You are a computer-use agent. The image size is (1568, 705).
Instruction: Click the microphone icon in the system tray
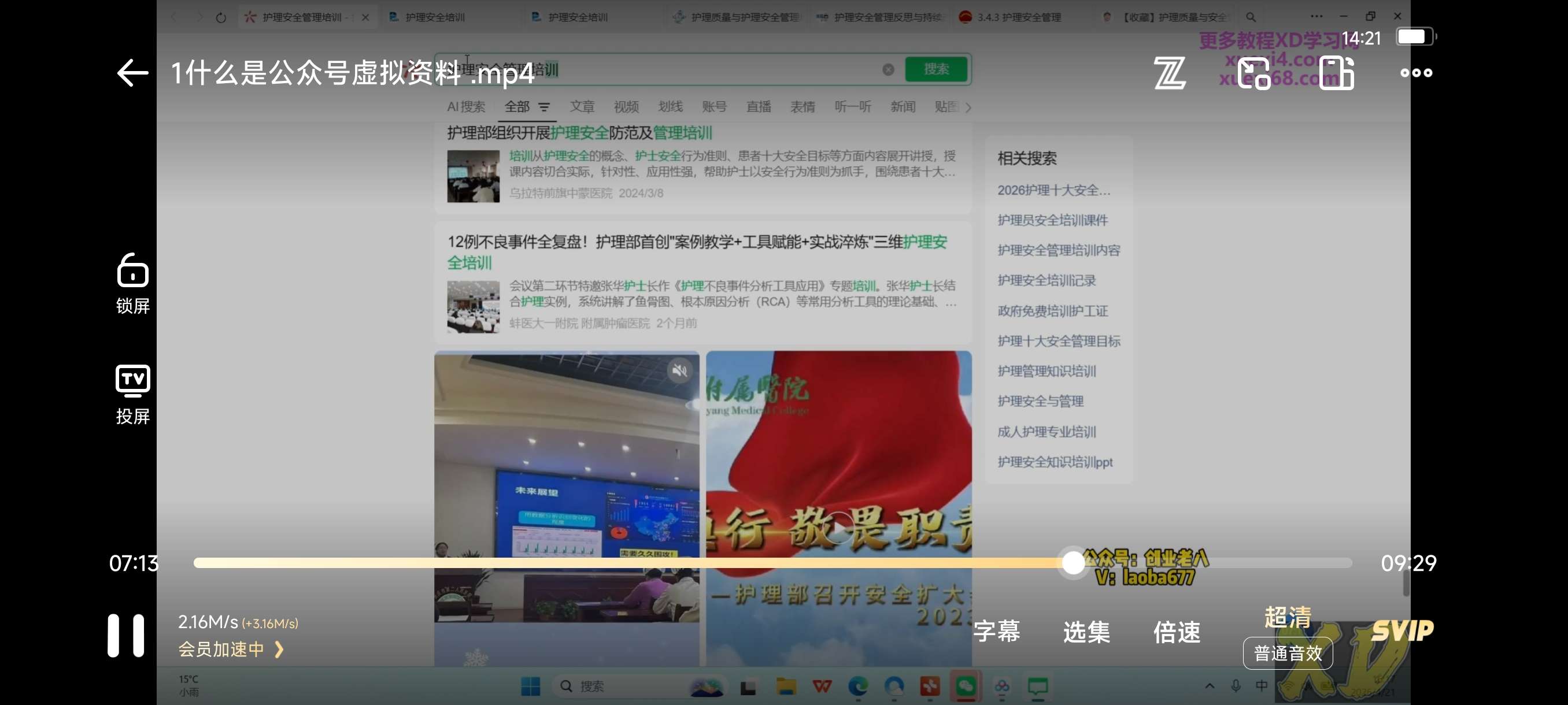point(1235,686)
